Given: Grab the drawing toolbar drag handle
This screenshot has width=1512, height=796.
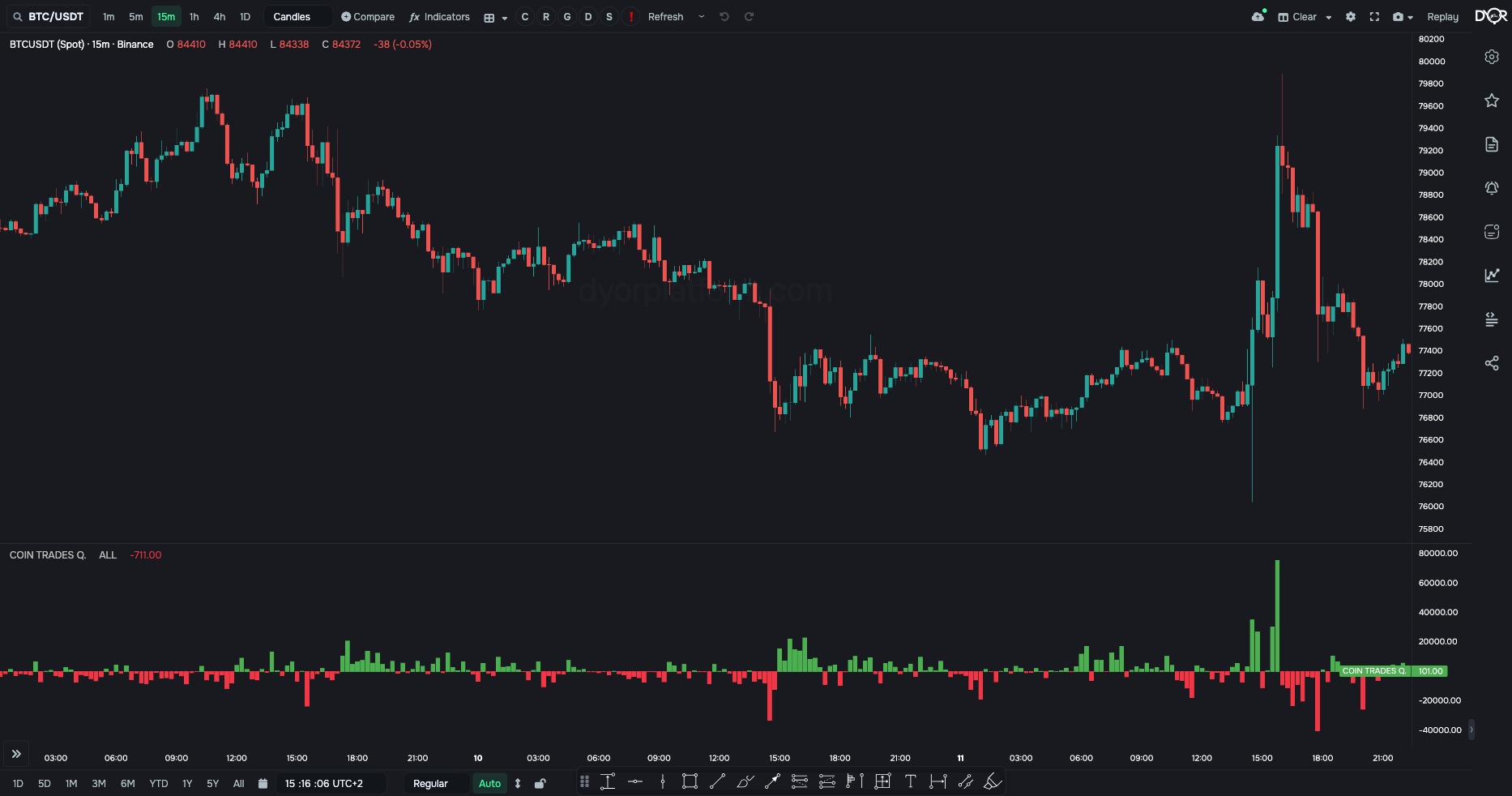Looking at the screenshot, I should pyautogui.click(x=584, y=782).
